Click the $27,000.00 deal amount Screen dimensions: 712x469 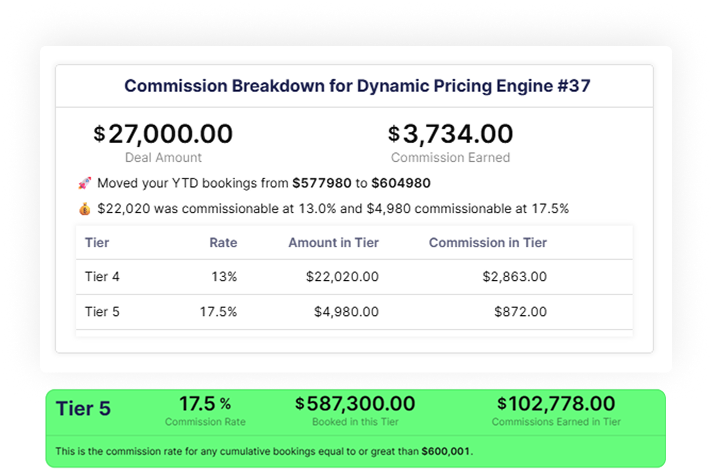point(163,134)
